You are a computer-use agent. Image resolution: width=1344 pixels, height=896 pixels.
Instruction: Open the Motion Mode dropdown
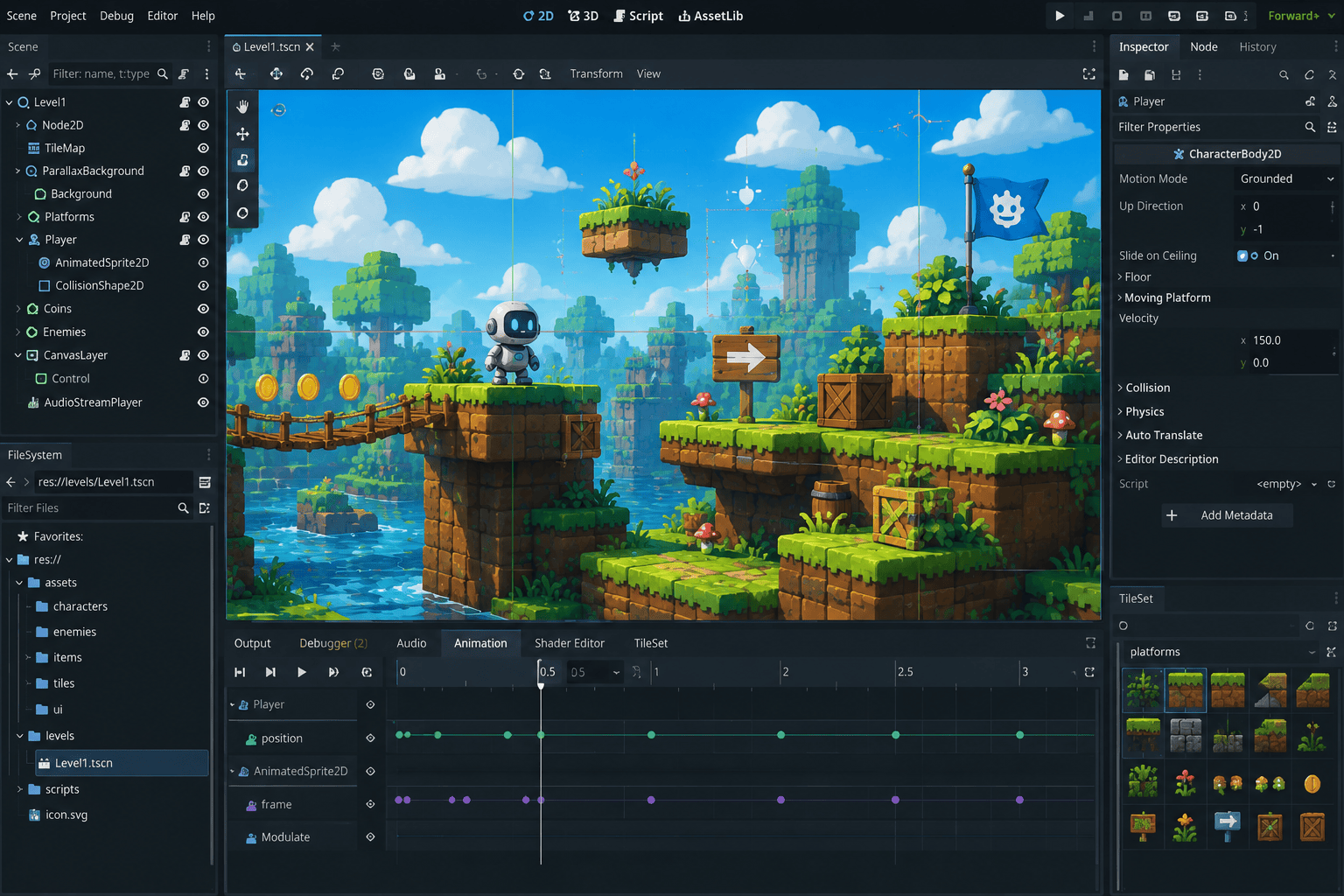click(1286, 178)
